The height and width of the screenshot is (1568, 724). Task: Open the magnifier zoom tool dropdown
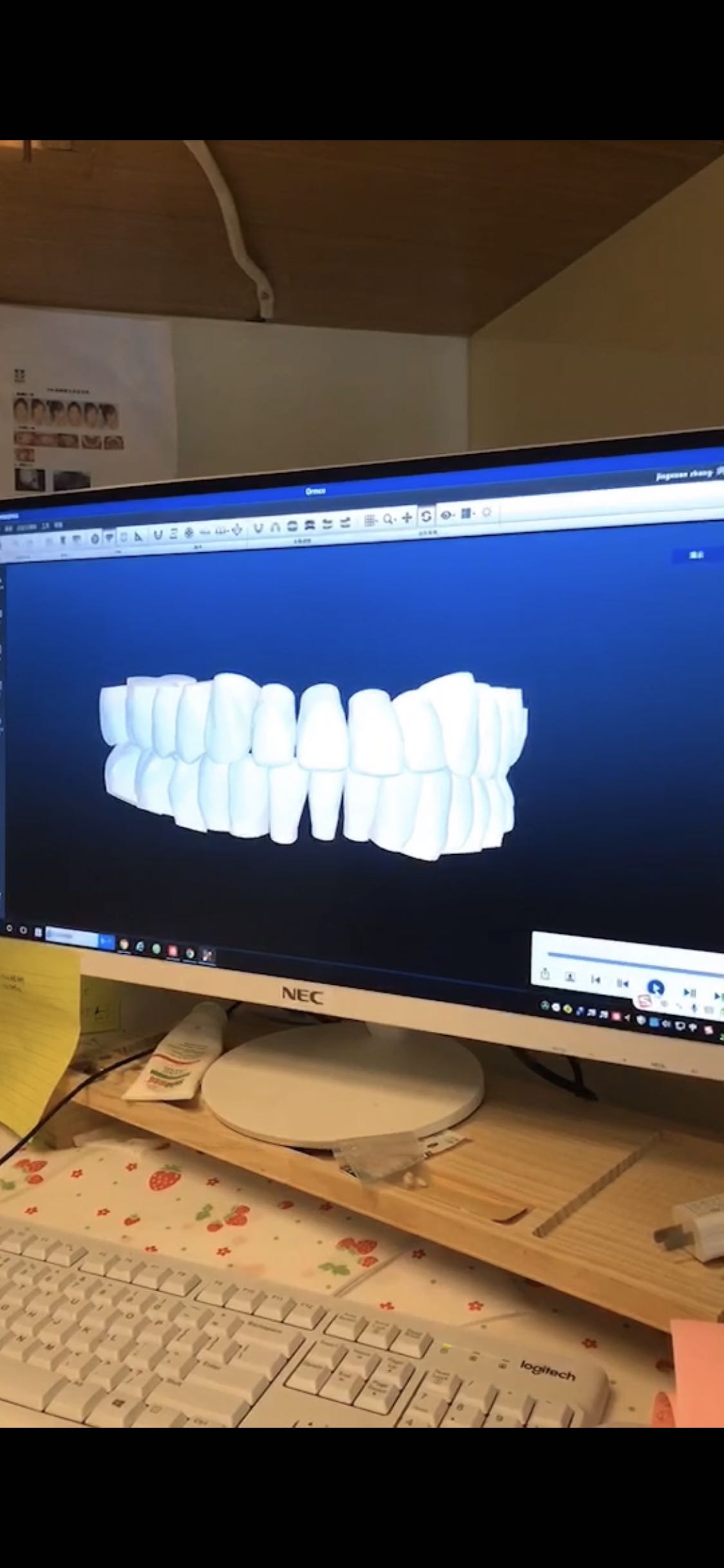(x=389, y=519)
